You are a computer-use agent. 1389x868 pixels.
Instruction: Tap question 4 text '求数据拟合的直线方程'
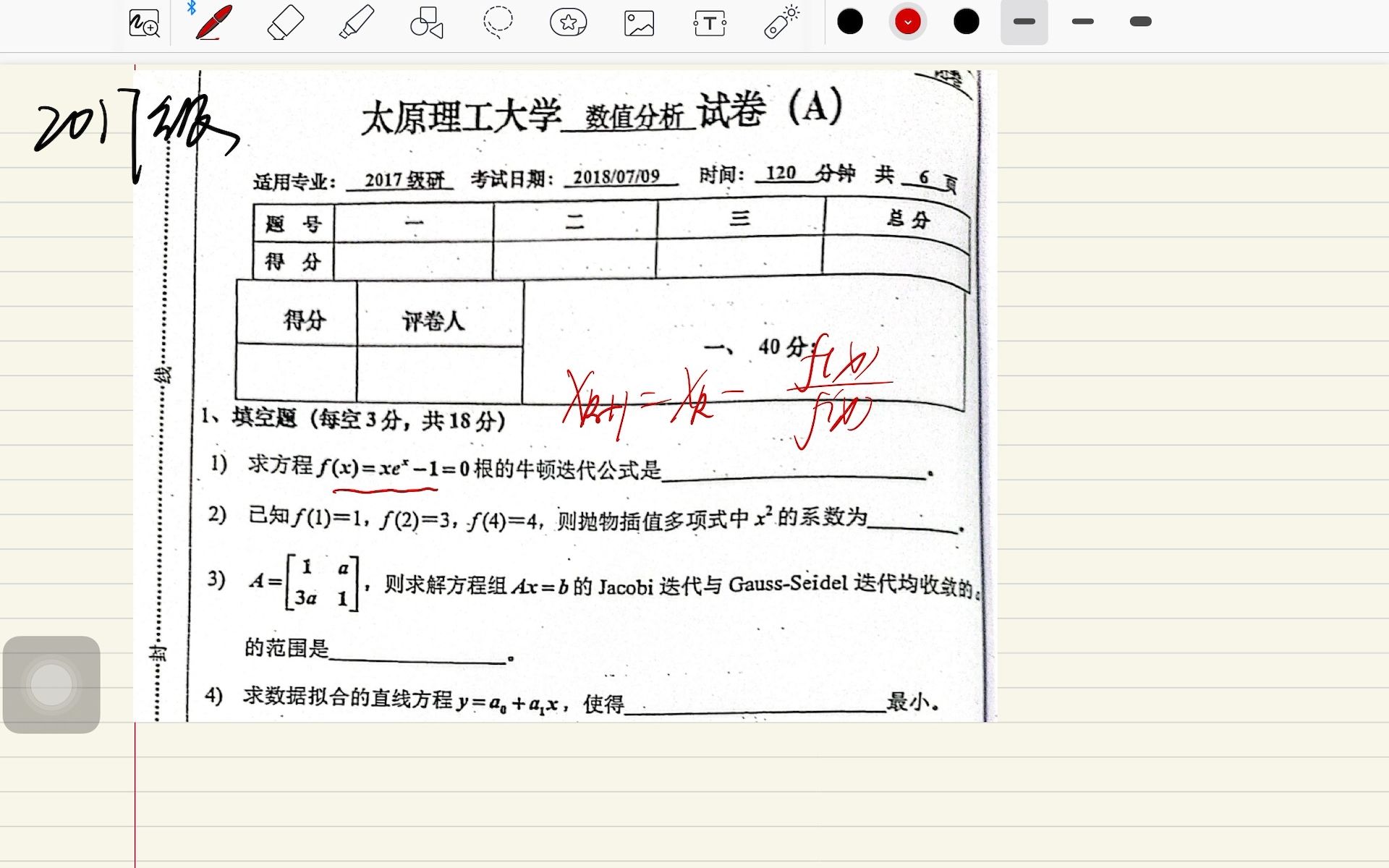click(x=347, y=697)
